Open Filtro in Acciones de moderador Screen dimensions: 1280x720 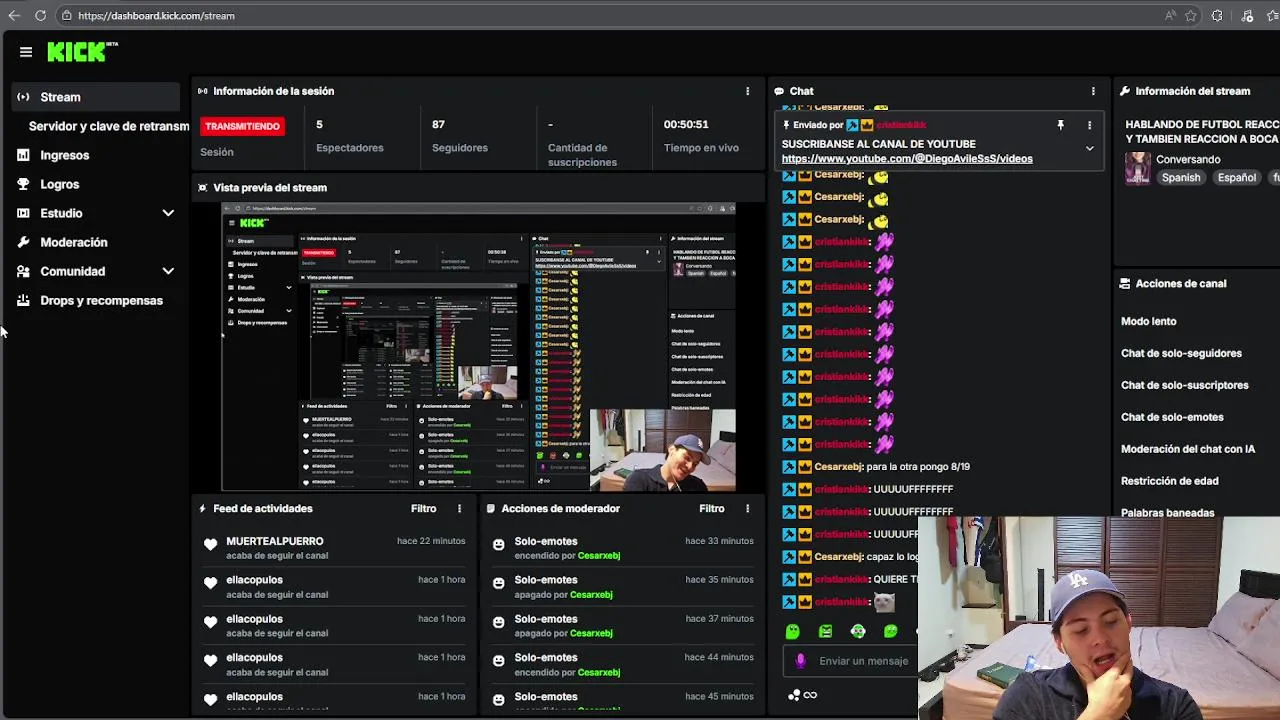coord(711,509)
